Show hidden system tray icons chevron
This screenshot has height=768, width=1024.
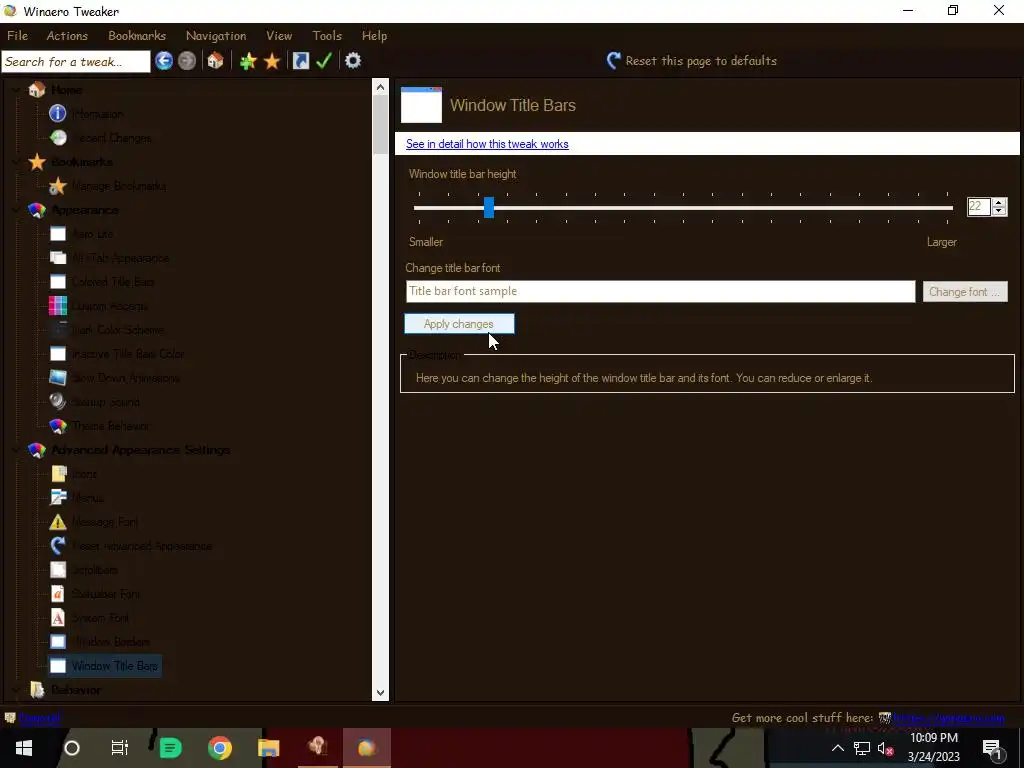pyautogui.click(x=837, y=748)
